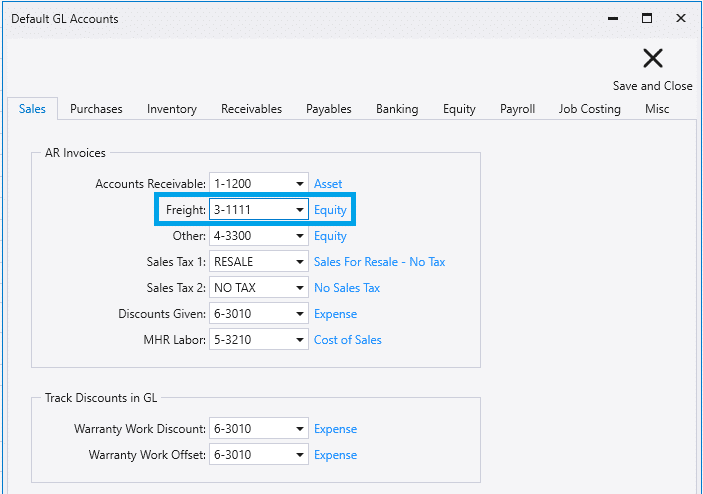Click the Save and Close X icon
Image resolution: width=703 pixels, height=494 pixels.
tap(652, 59)
